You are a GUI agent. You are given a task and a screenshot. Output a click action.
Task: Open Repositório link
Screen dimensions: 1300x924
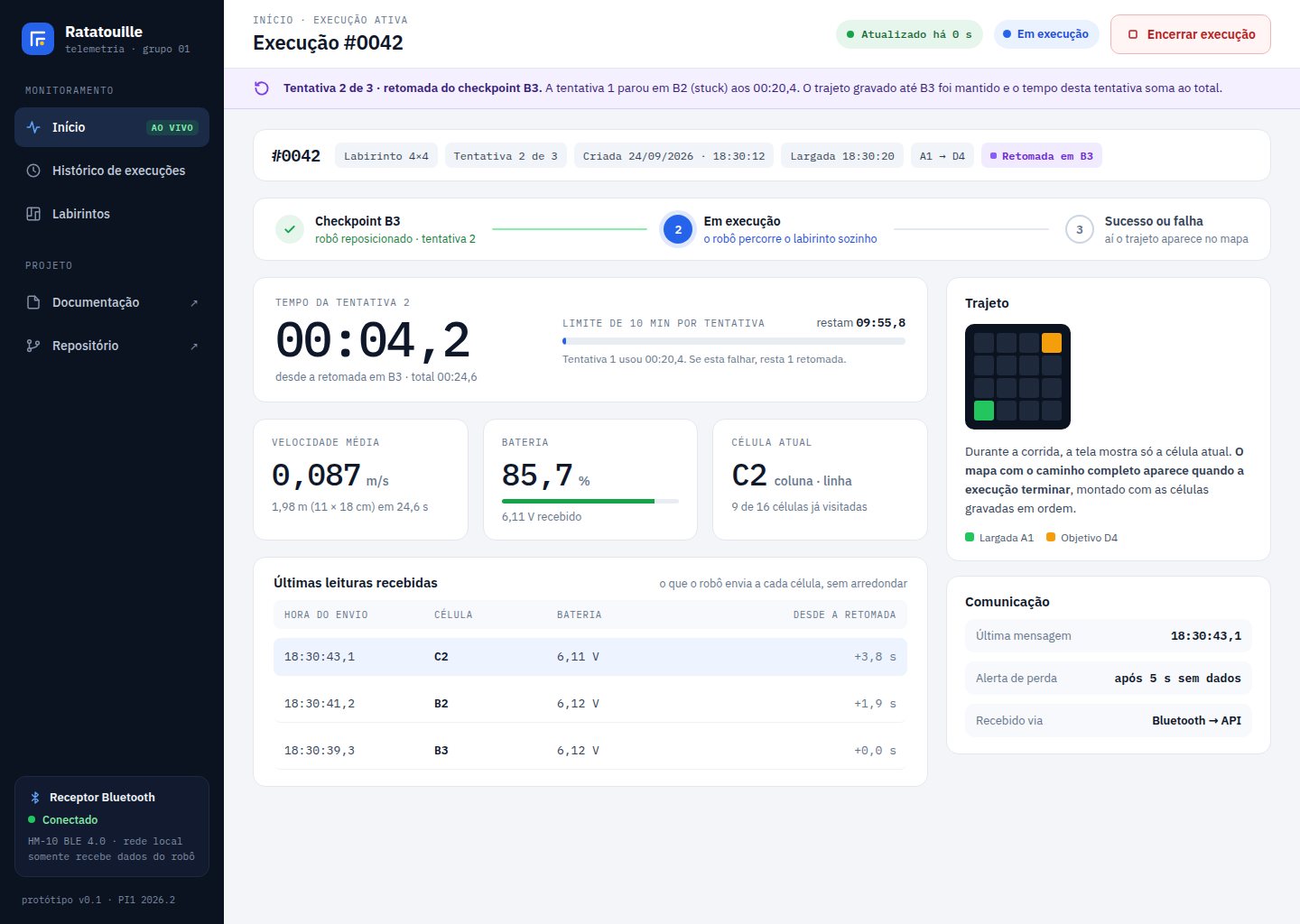[x=112, y=346]
